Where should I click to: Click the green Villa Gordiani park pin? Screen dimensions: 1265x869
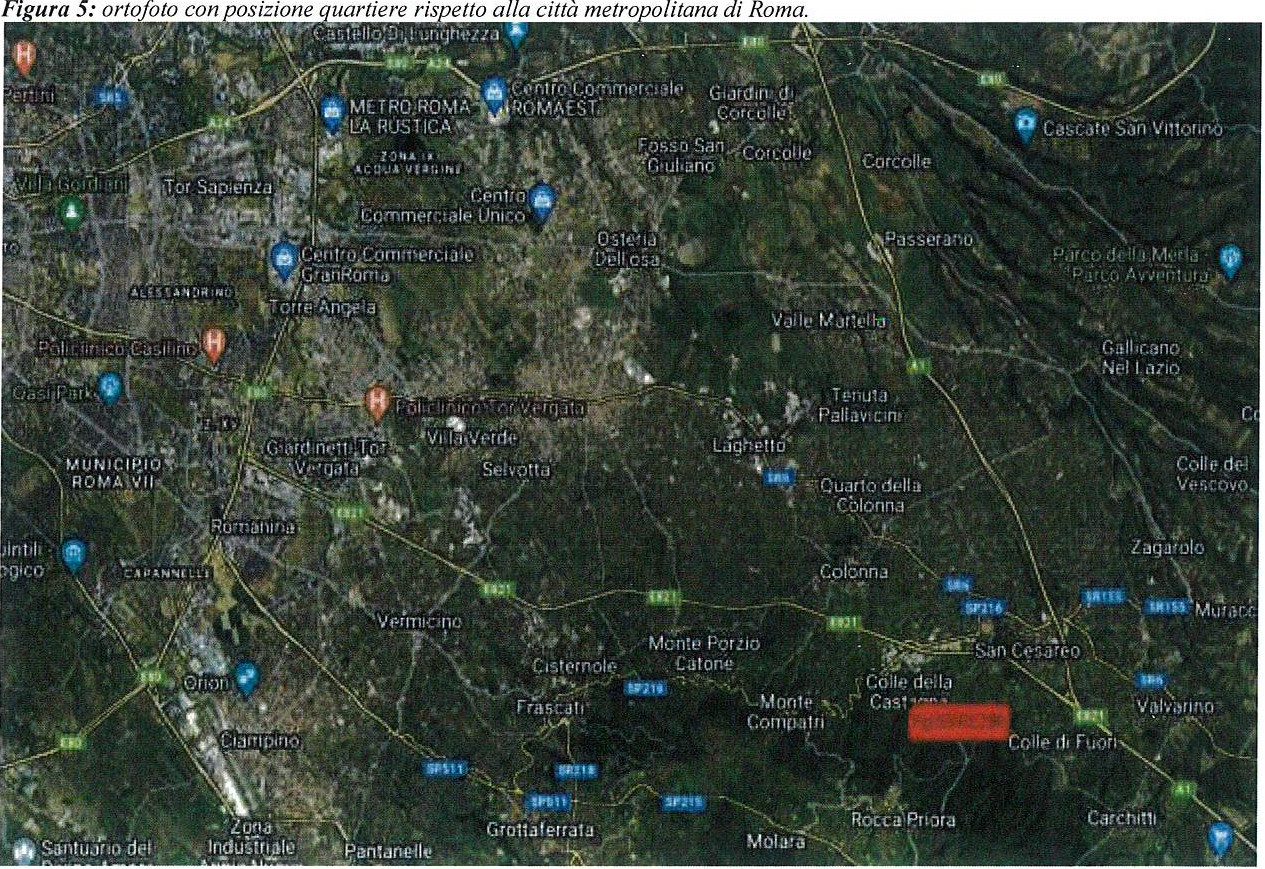[70, 212]
